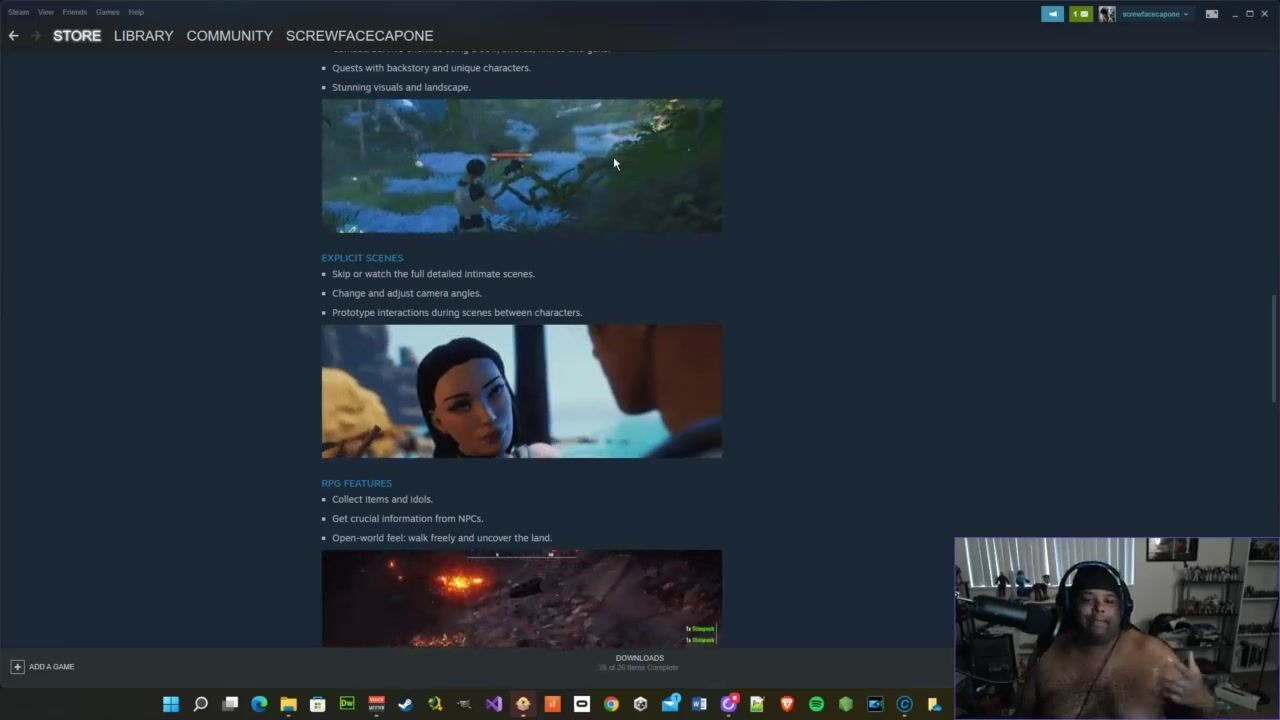Click the plus icon beside Add a Game

(17, 667)
